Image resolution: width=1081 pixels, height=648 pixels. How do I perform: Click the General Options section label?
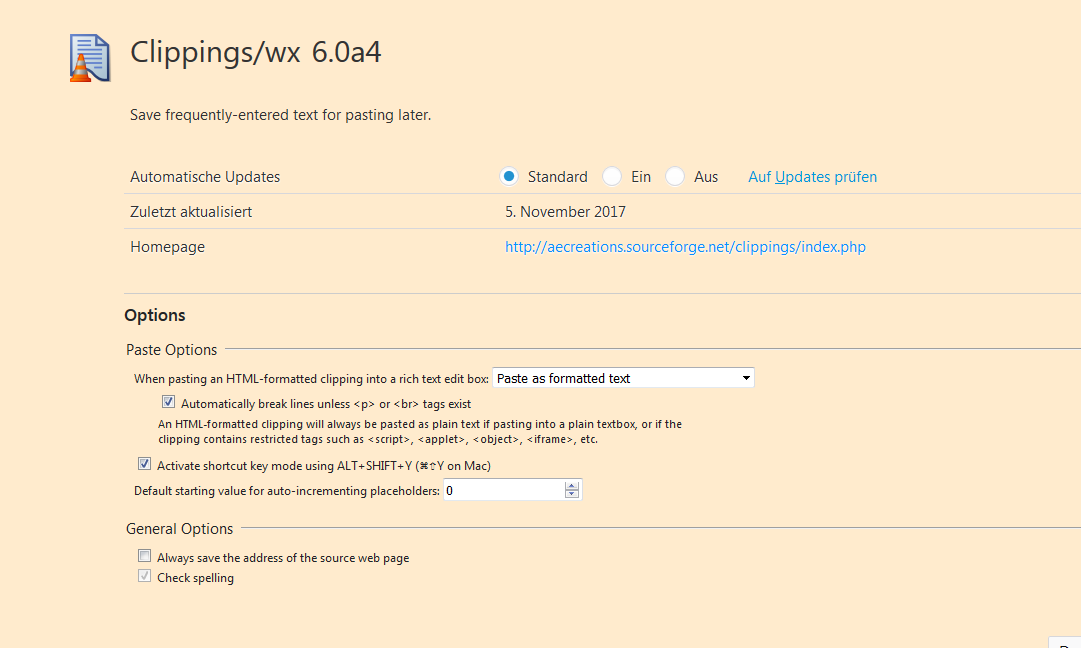coord(179,529)
